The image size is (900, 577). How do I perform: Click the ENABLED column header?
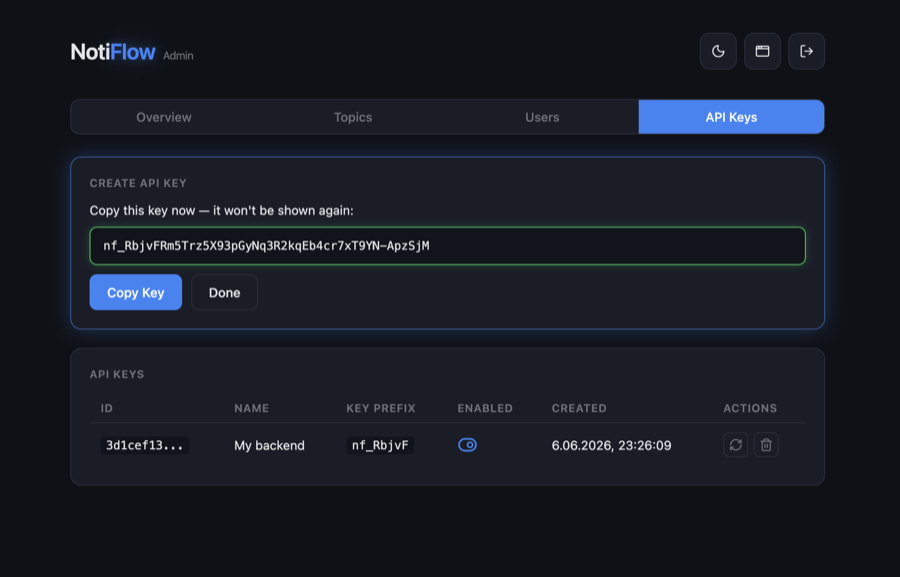[485, 408]
